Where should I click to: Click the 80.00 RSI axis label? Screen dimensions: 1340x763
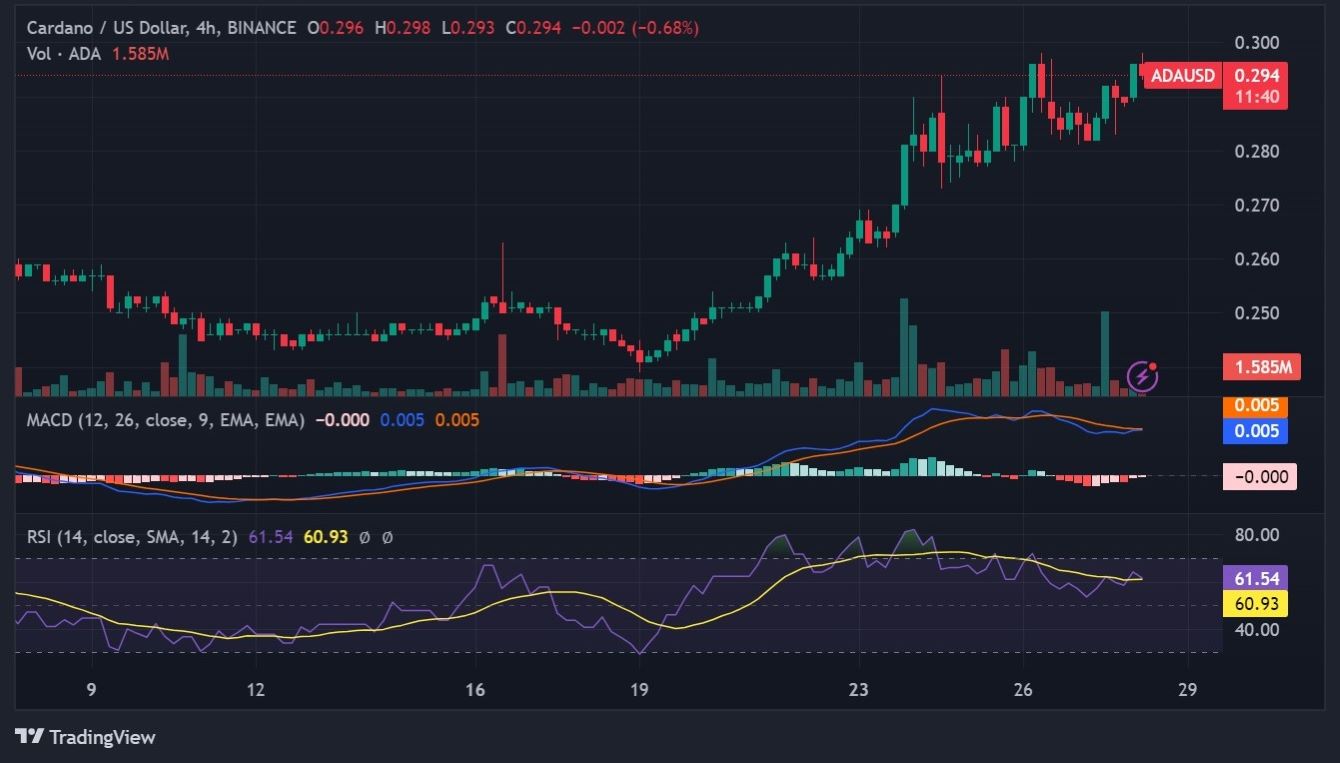(1257, 535)
